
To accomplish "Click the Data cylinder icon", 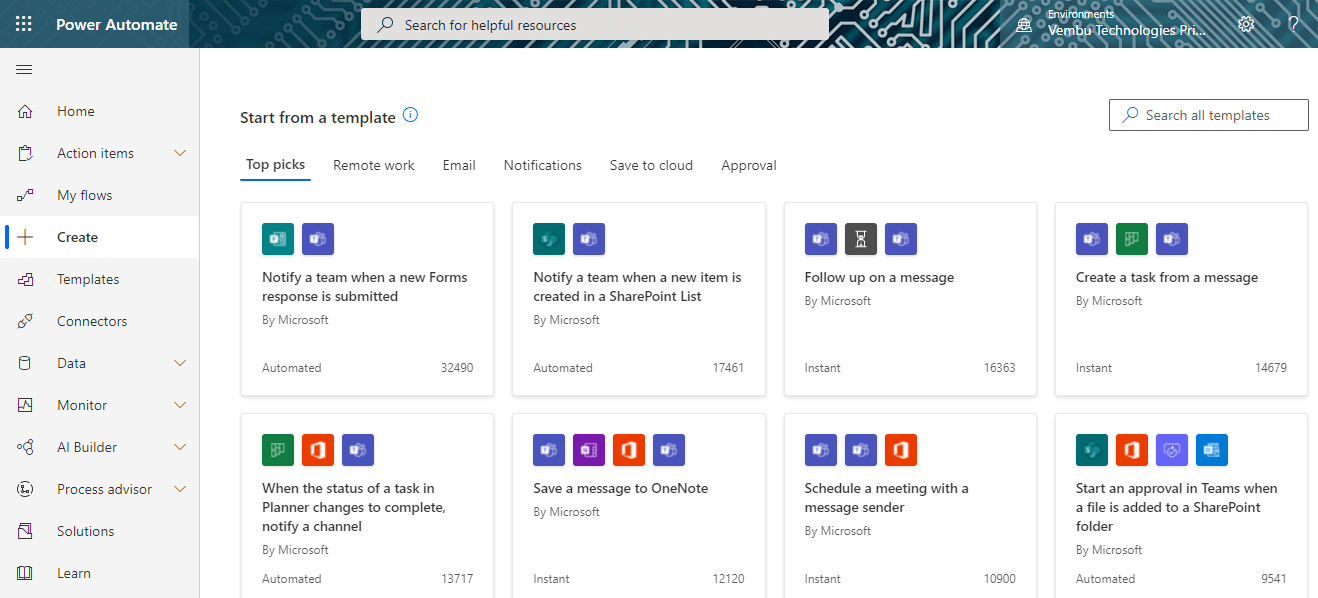I will pos(26,363).
